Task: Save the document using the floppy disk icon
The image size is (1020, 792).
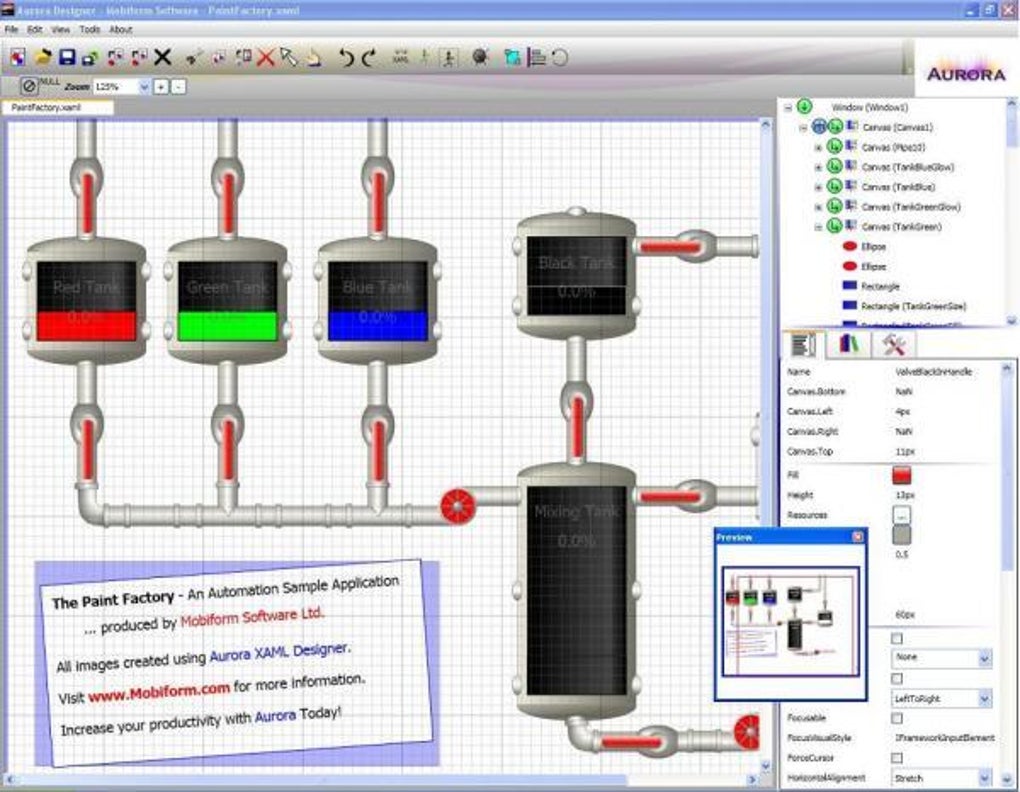Action: [67, 57]
